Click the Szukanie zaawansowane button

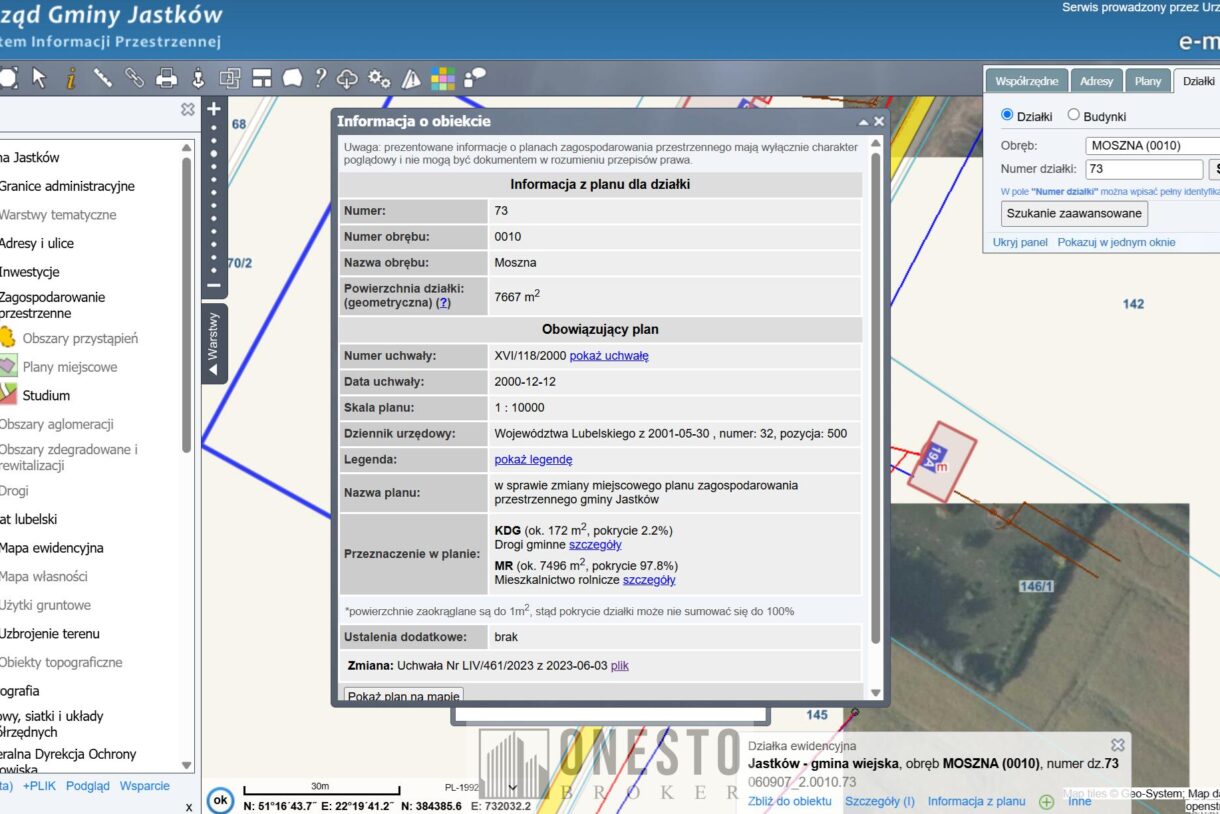click(1074, 213)
